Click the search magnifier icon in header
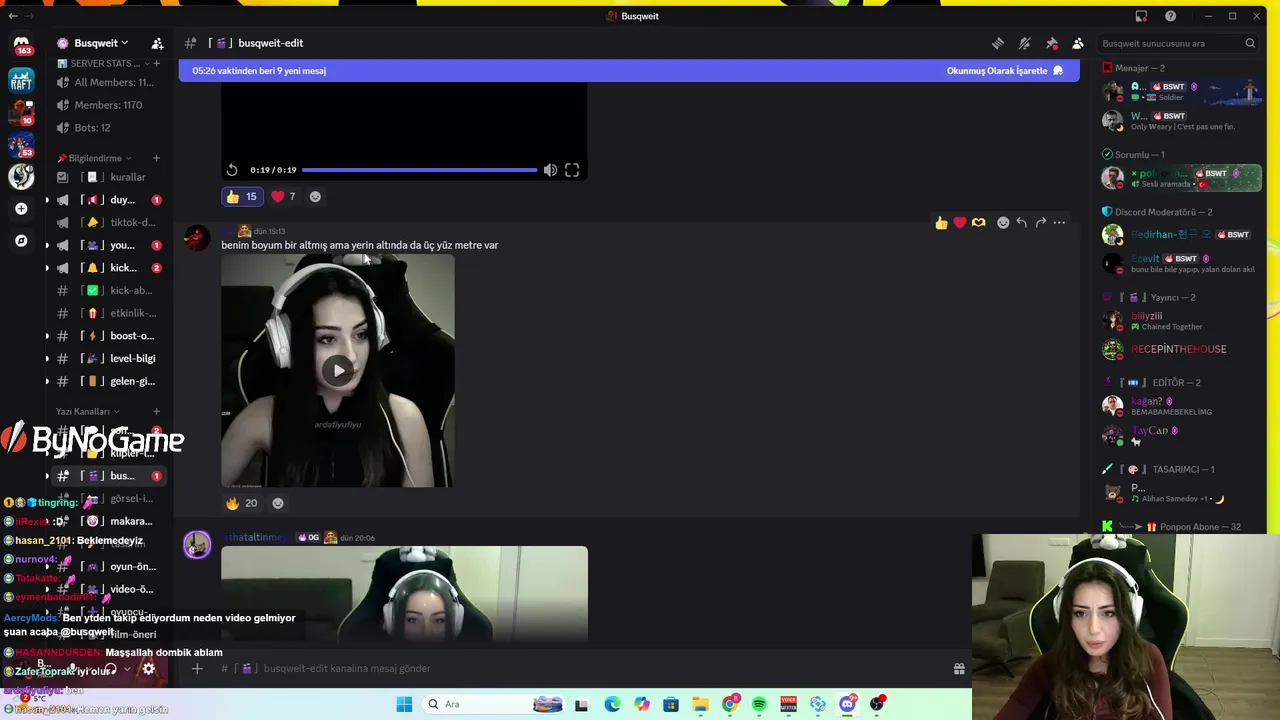 pos(1250,43)
